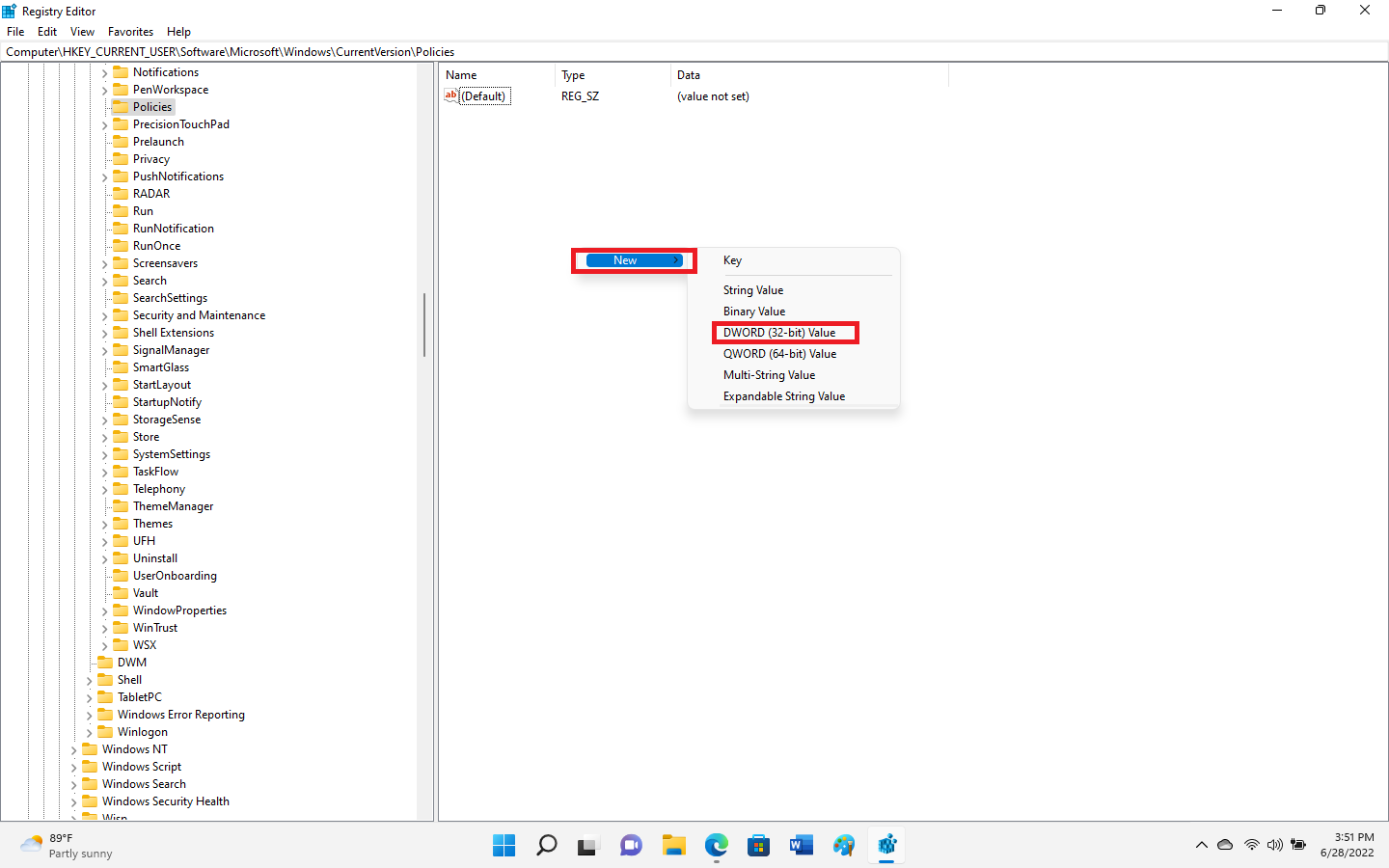The height and width of the screenshot is (868, 1389).
Task: Expand the Screensavers node
Action: [x=104, y=264]
